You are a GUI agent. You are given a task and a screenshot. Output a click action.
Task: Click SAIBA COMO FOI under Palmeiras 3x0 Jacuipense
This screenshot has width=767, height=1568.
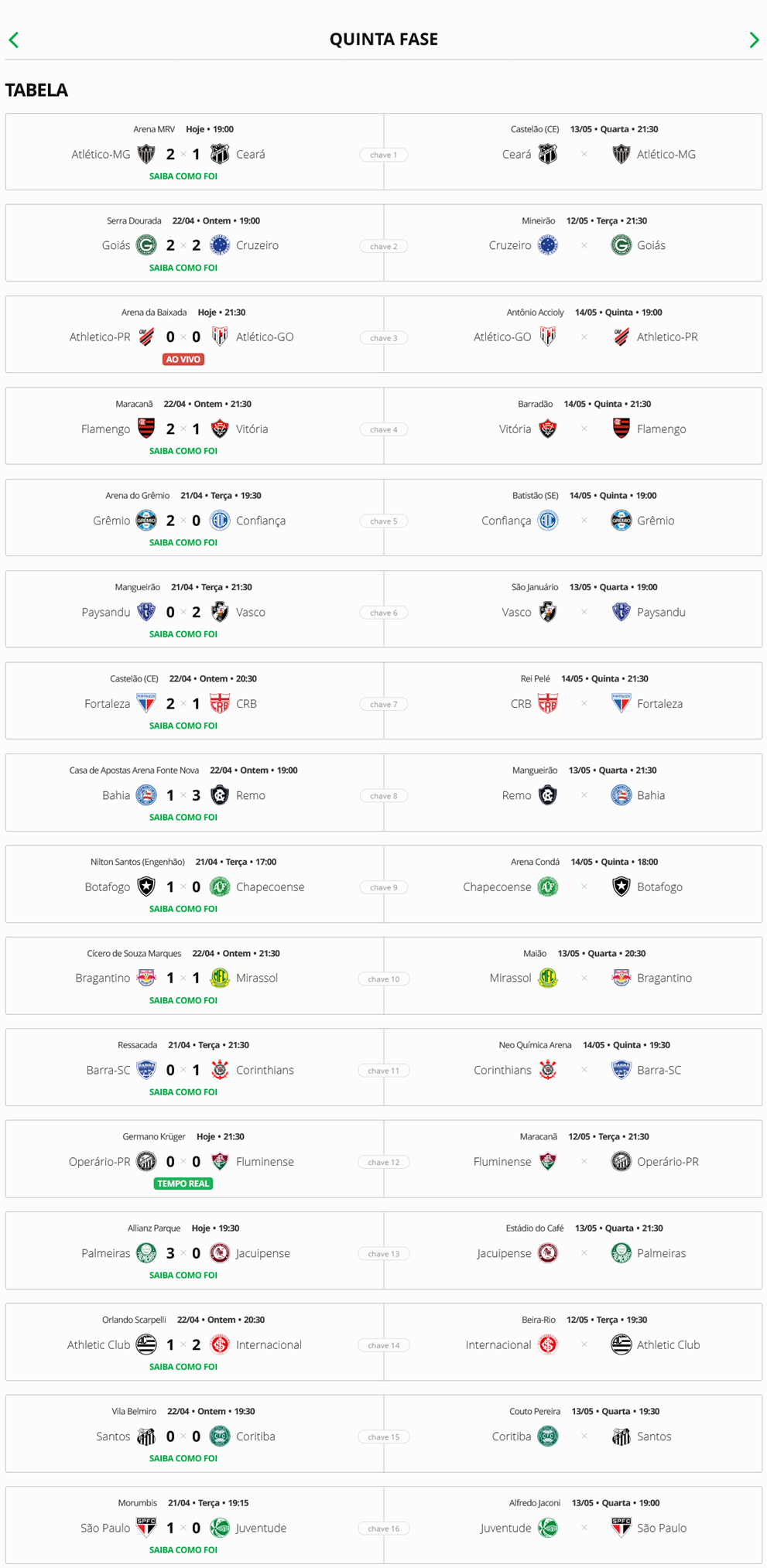pyautogui.click(x=183, y=1274)
